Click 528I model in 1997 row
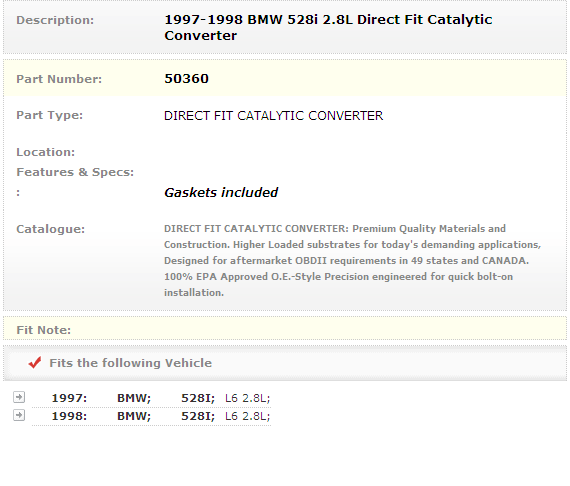The image size is (570, 486). click(x=198, y=398)
